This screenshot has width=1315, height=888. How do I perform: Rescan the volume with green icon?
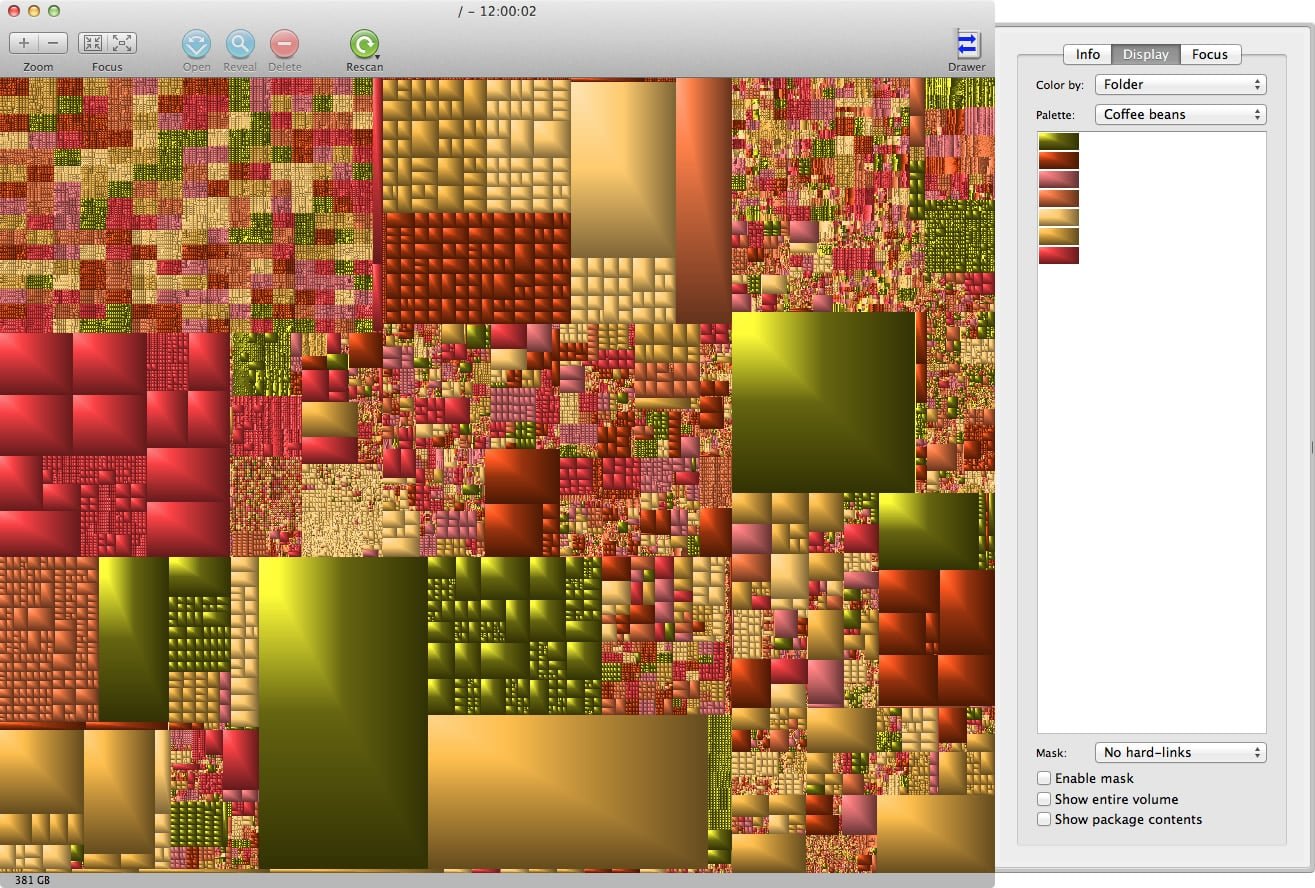coord(364,44)
